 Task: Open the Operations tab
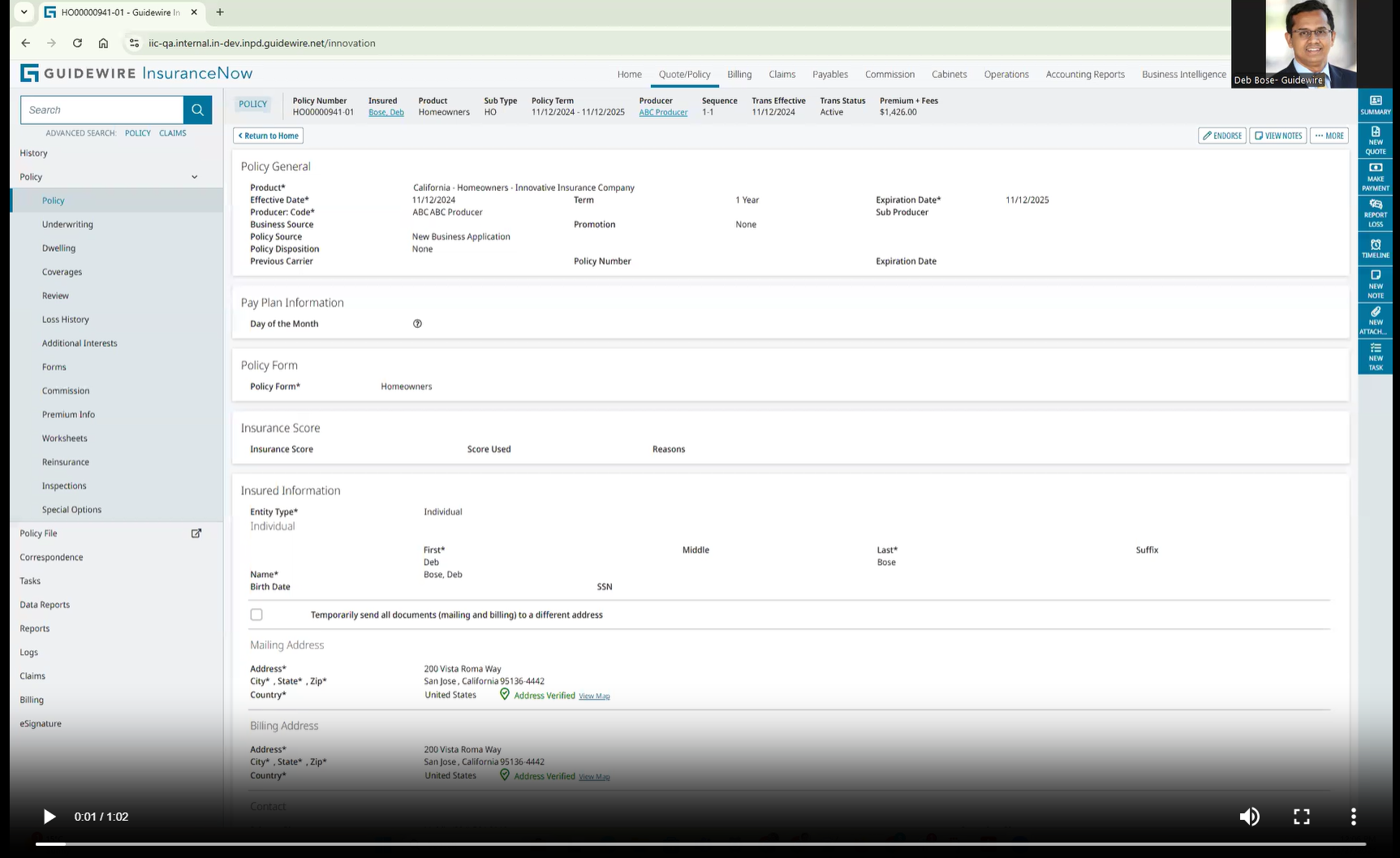(1006, 74)
